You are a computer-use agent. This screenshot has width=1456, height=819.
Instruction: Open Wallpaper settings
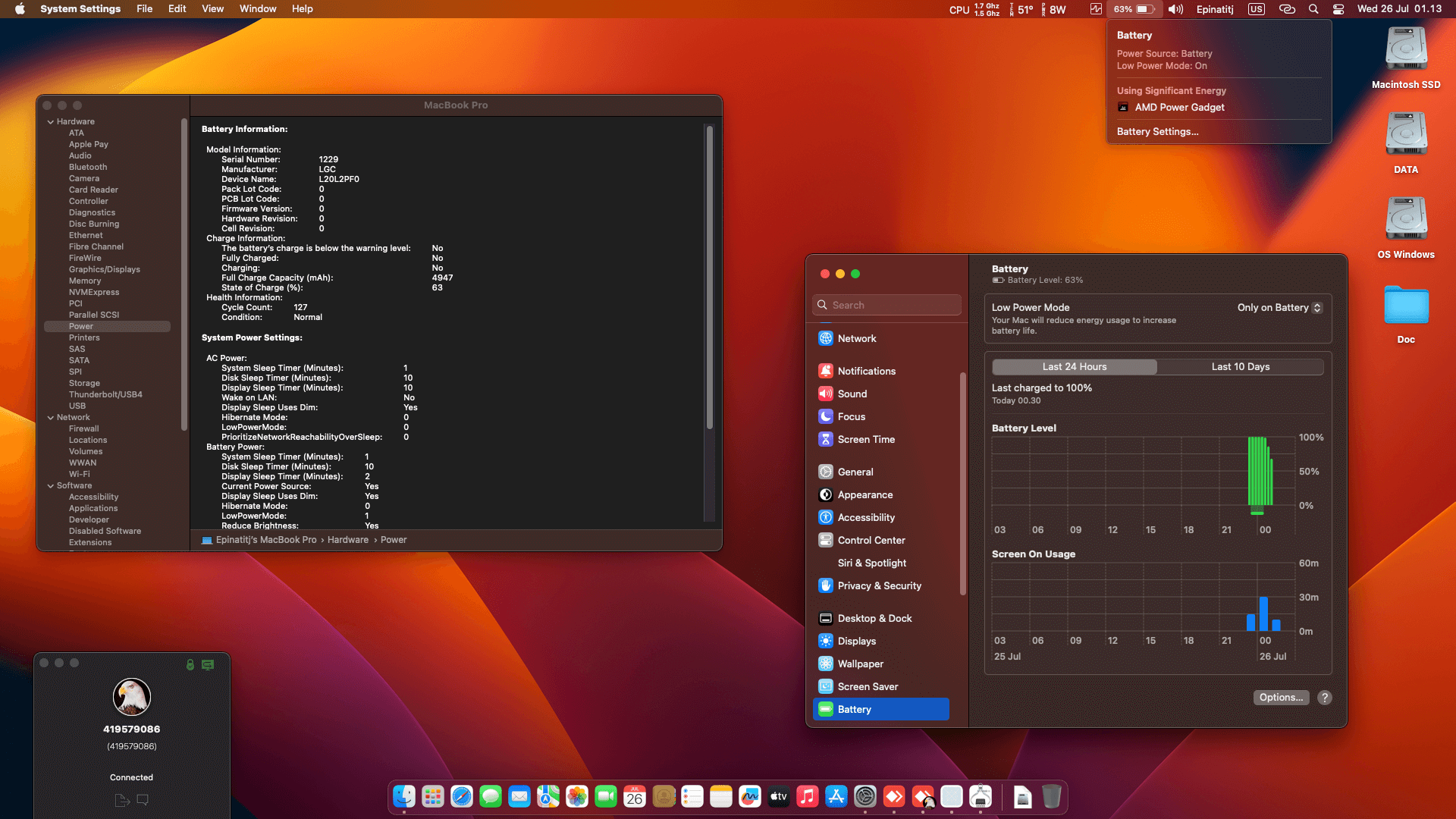pyautogui.click(x=859, y=664)
